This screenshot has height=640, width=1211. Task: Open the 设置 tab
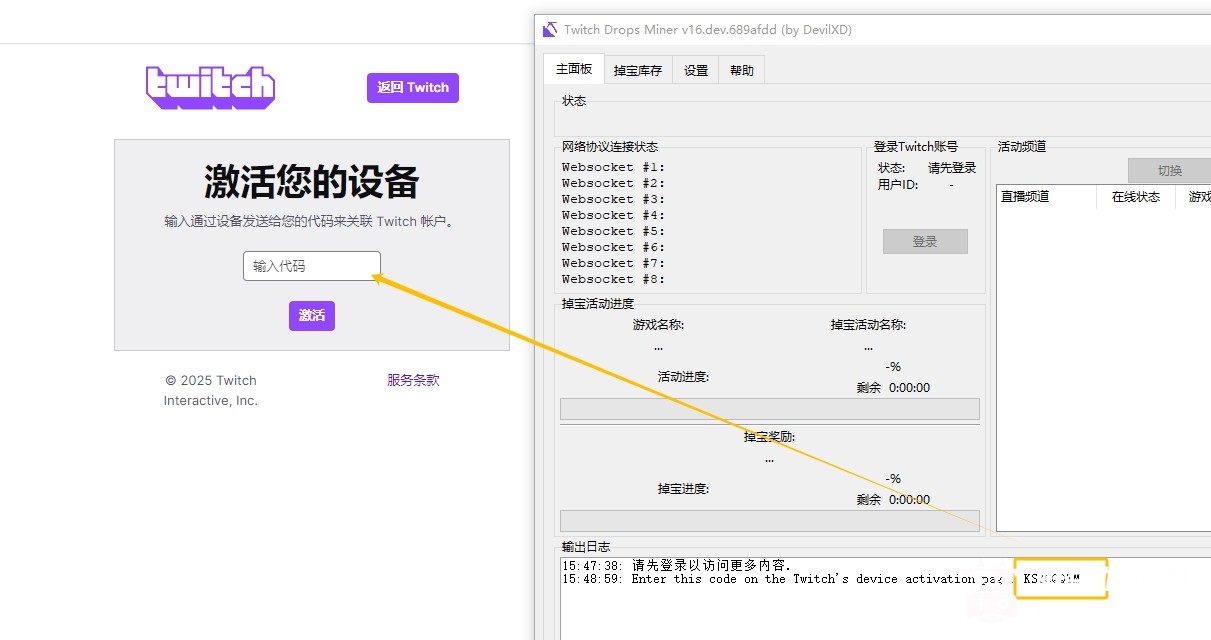point(696,70)
